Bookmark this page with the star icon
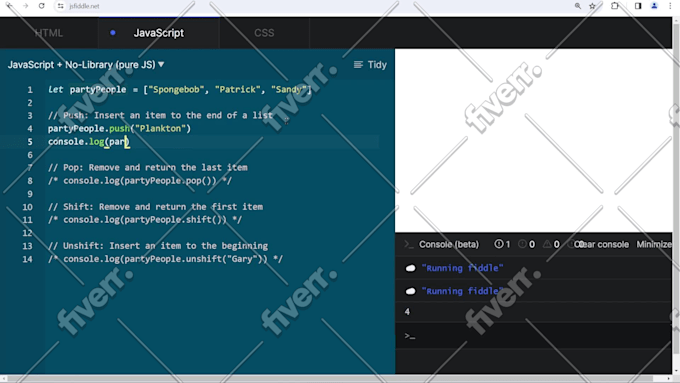Image resolution: width=680 pixels, height=383 pixels. point(592,6)
